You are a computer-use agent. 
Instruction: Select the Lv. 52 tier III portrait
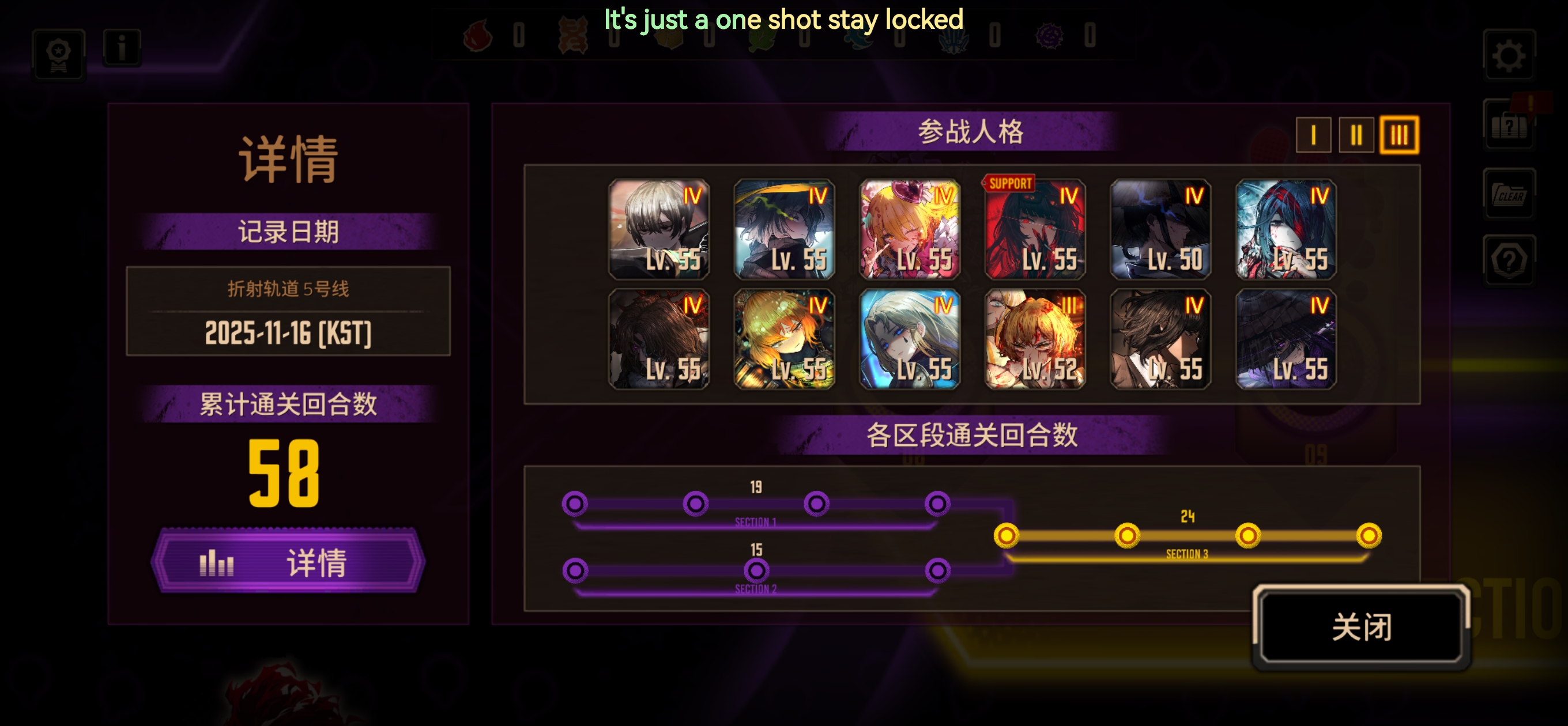pos(1035,339)
